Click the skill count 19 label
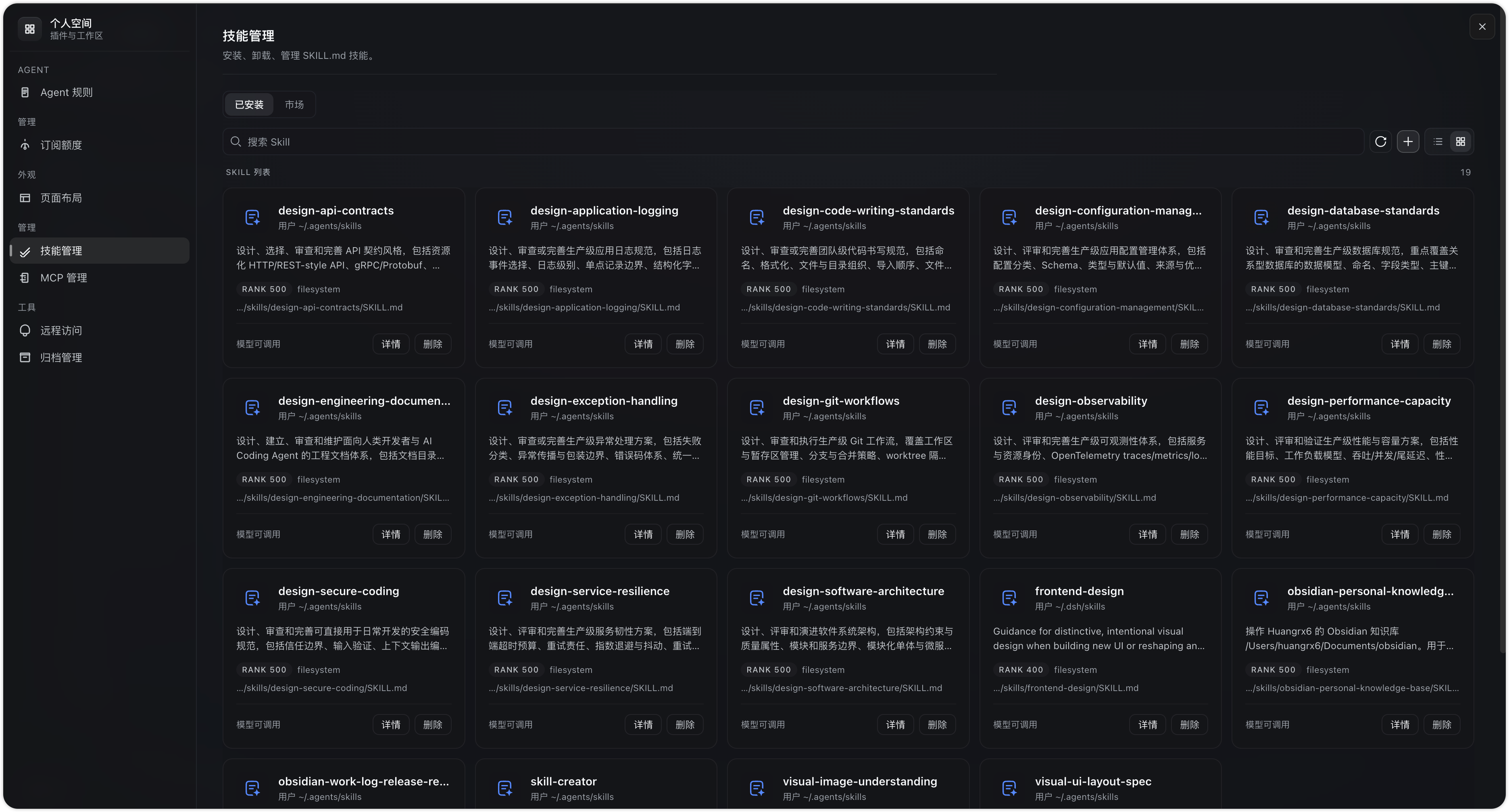 pos(1465,173)
